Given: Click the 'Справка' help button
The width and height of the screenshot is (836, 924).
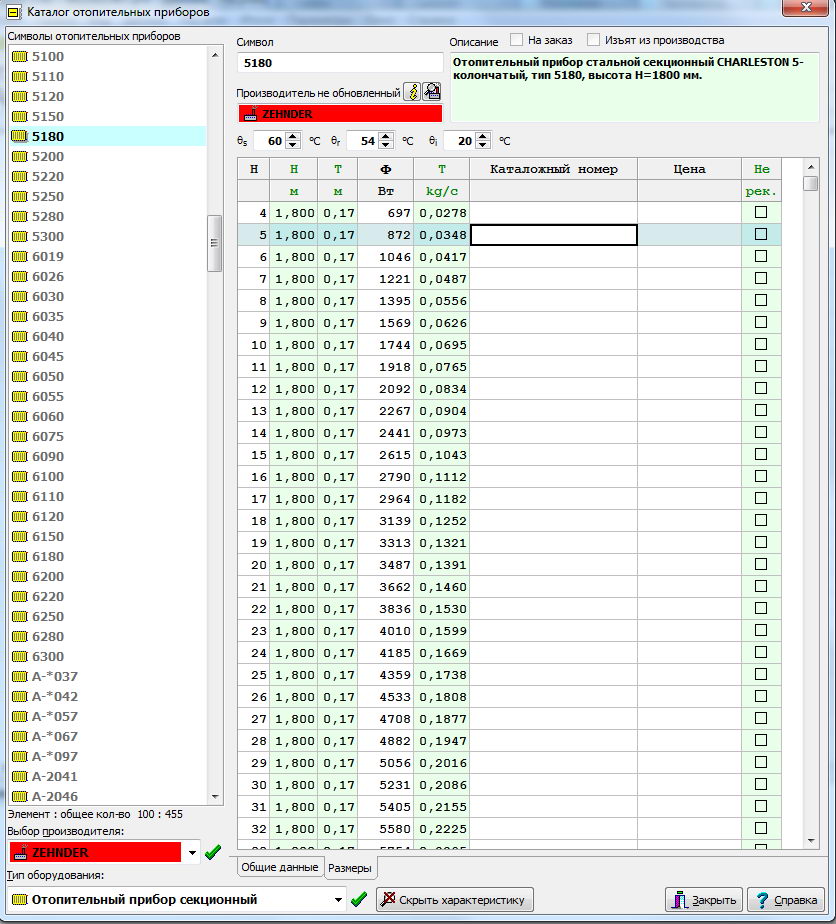Looking at the screenshot, I should pyautogui.click(x=786, y=899).
